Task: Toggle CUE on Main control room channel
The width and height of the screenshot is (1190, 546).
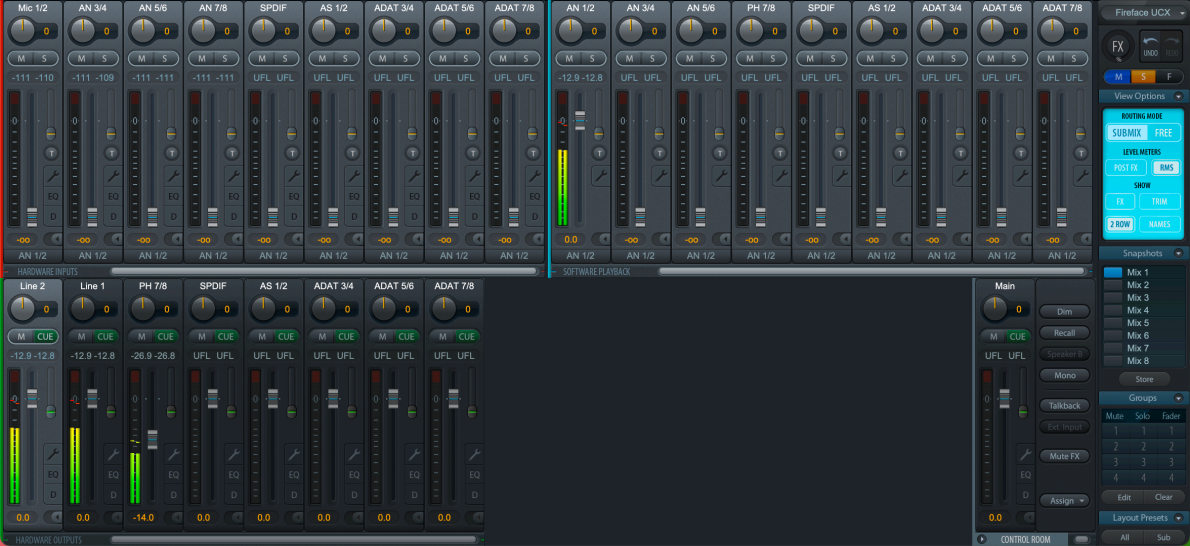Action: point(1017,336)
